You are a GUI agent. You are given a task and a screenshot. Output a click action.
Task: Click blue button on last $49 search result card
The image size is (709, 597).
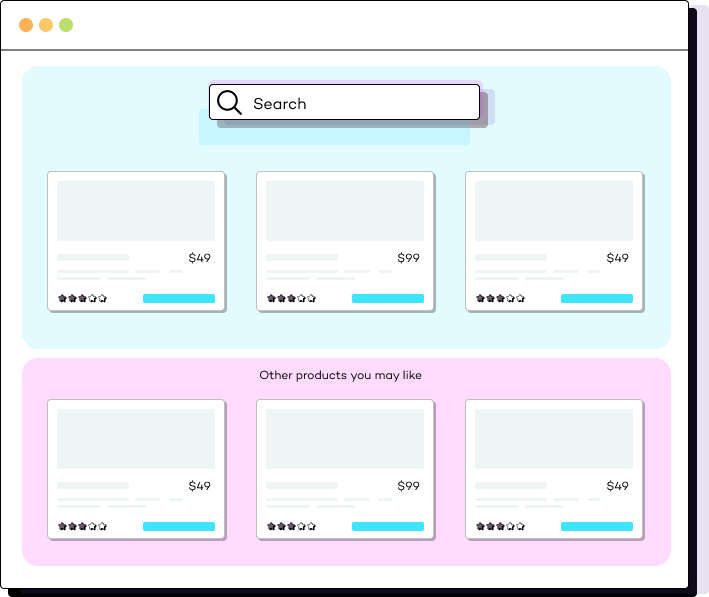[x=596, y=298]
